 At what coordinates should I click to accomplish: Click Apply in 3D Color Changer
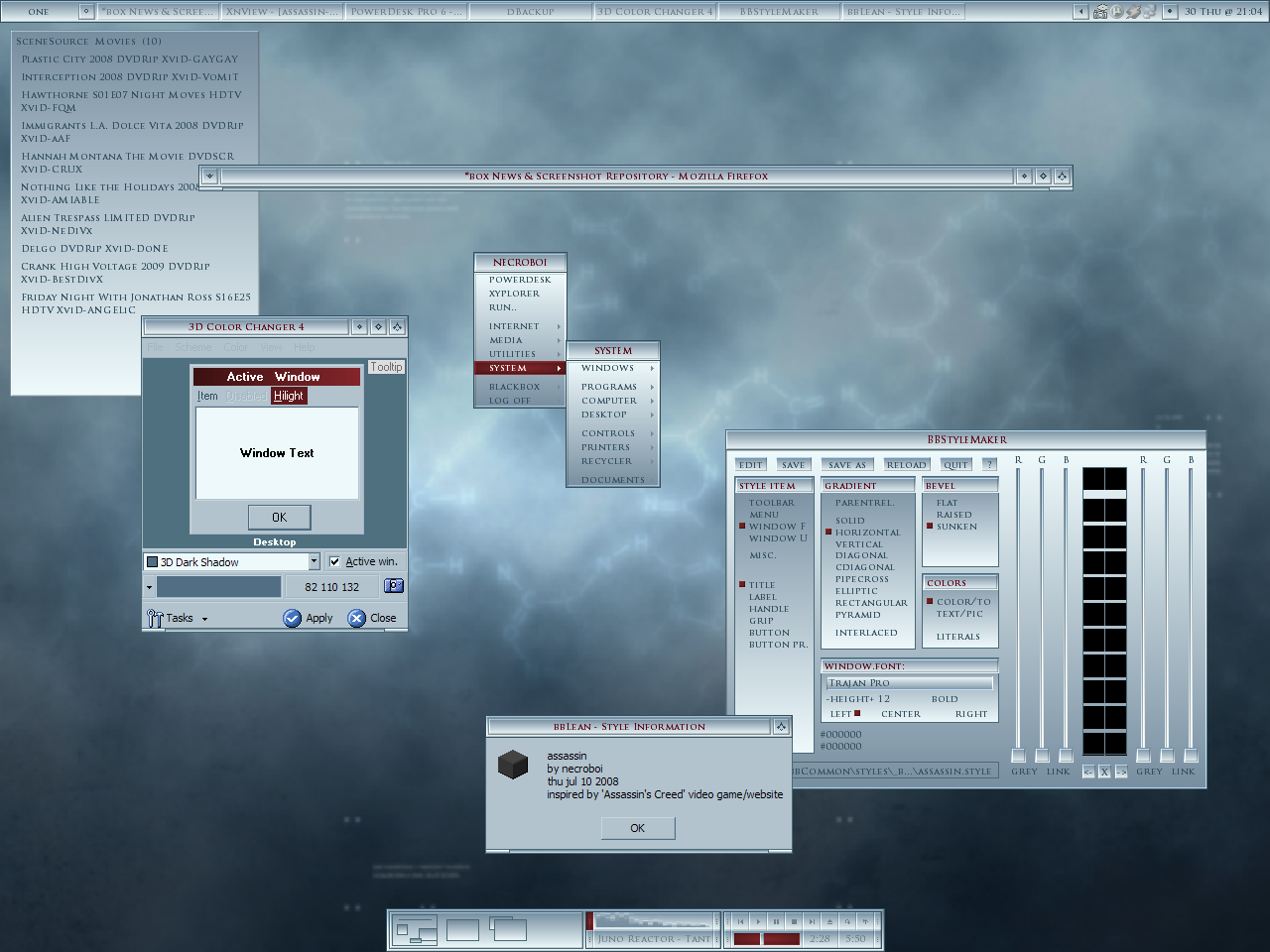[x=309, y=618]
